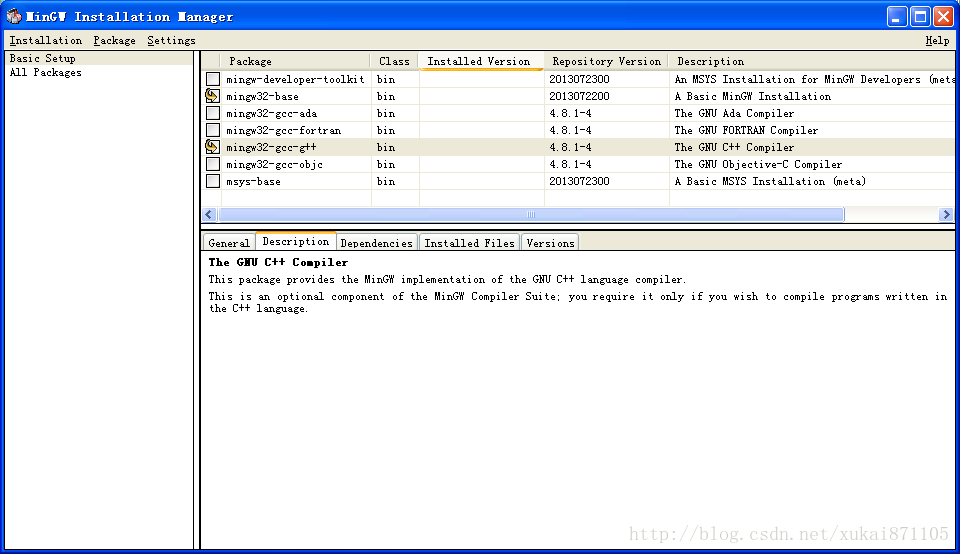Select the mingw32-gcc-objc package name
The height and width of the screenshot is (554, 960).
point(274,164)
